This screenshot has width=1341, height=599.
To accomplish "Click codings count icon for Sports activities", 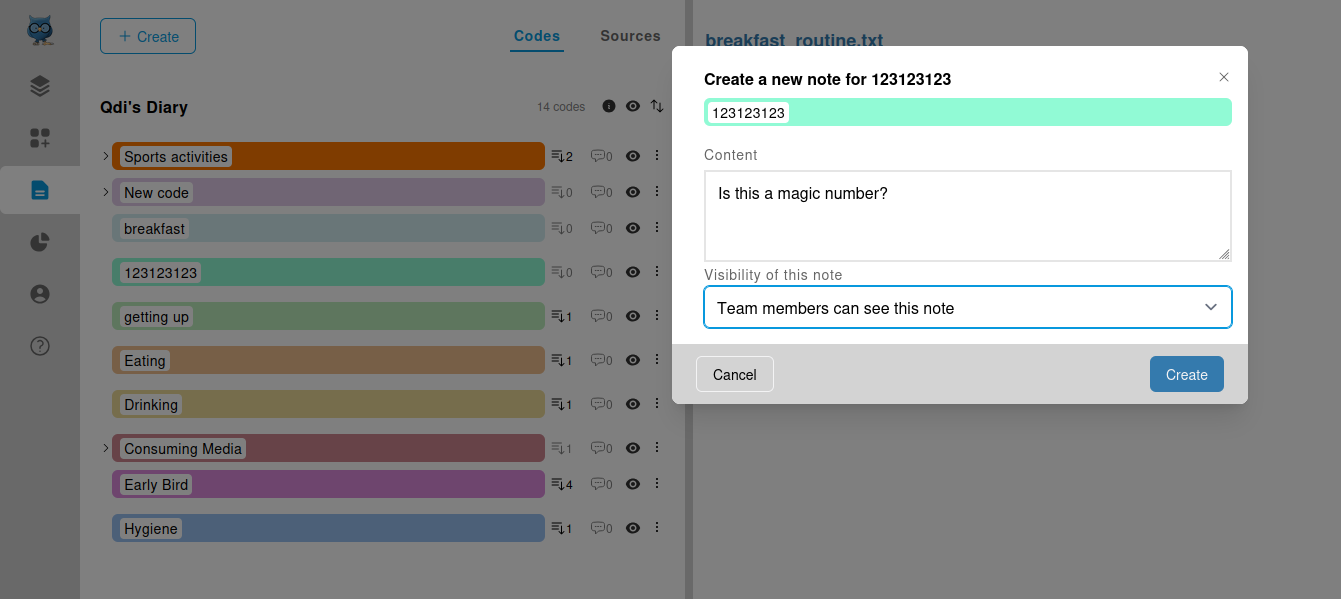I will [562, 156].
